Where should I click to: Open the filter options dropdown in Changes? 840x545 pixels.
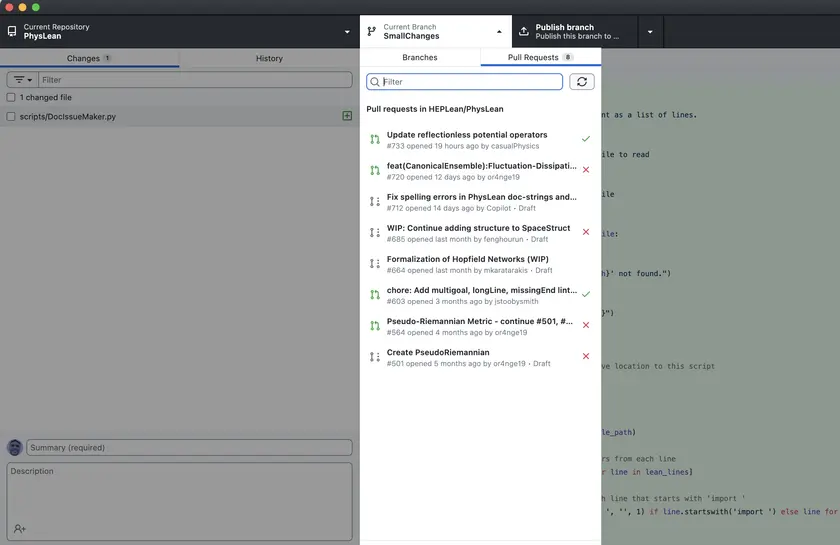[x=22, y=80]
